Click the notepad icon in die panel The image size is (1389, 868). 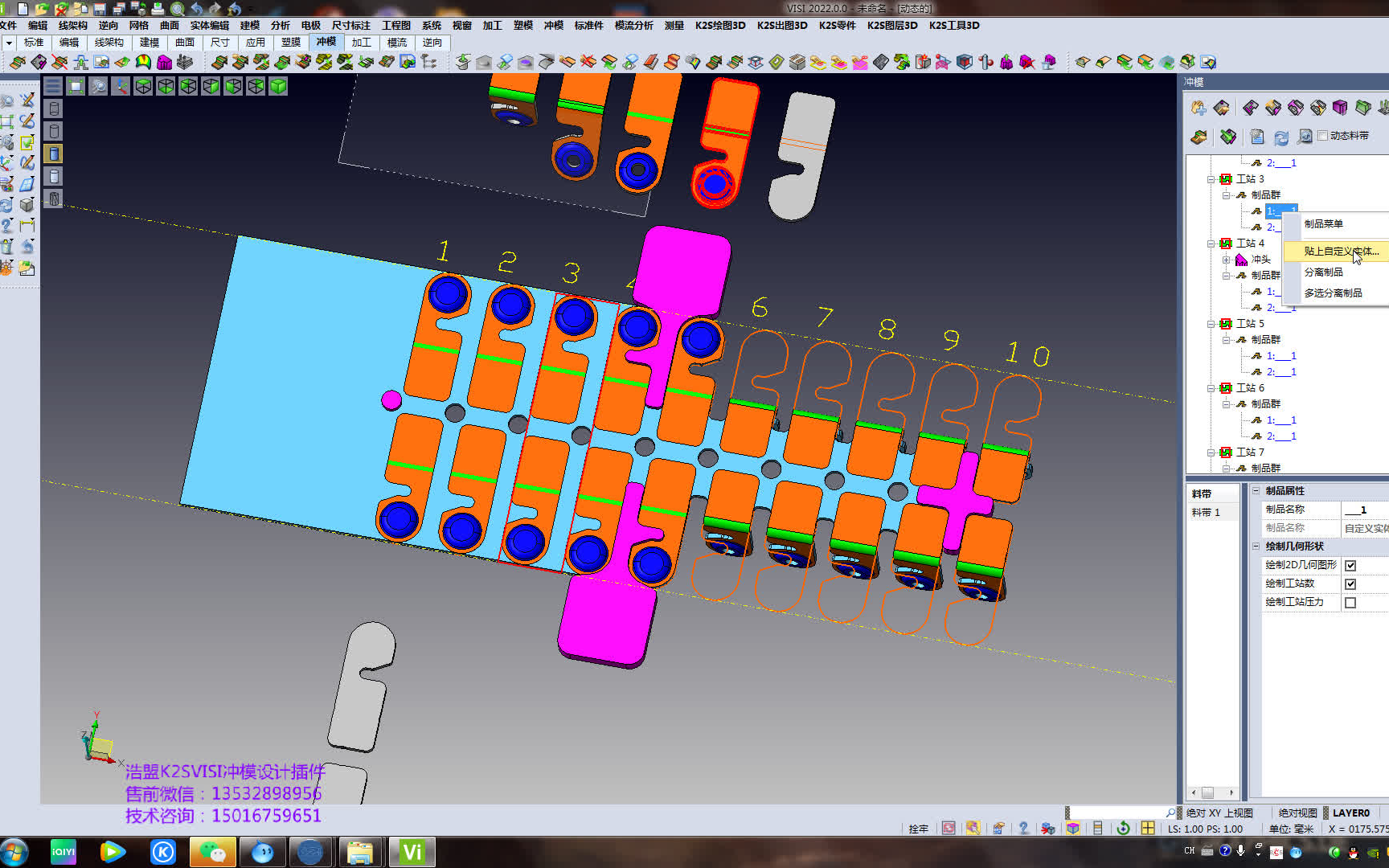pos(1257,137)
